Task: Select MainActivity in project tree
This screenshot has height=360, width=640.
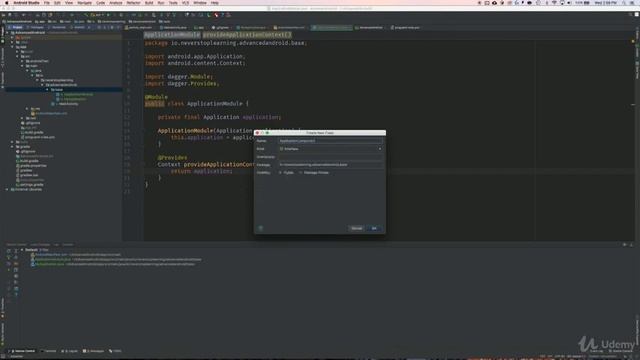Action: pyautogui.click(x=68, y=104)
